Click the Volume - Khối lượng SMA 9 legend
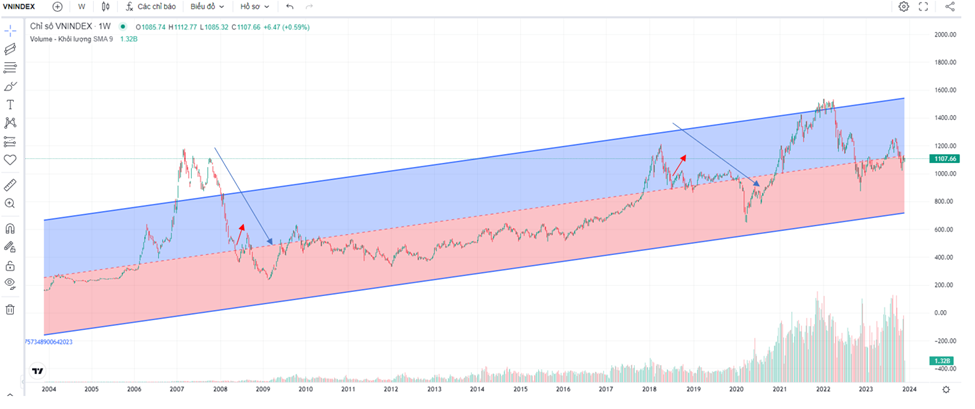 pyautogui.click(x=72, y=39)
